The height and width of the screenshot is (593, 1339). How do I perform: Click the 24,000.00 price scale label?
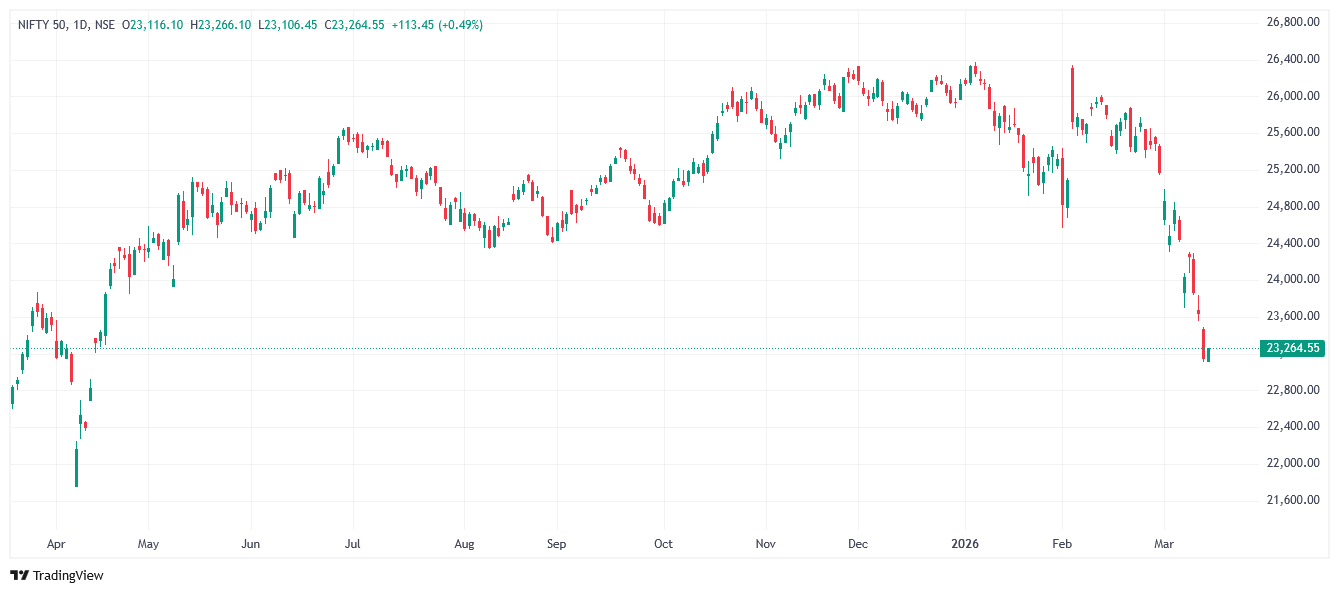tap(1292, 279)
